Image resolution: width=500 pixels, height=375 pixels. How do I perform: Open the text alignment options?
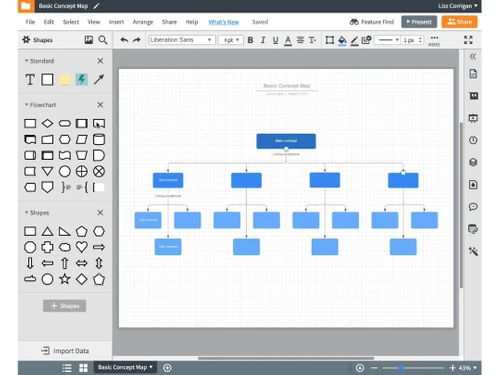300,40
